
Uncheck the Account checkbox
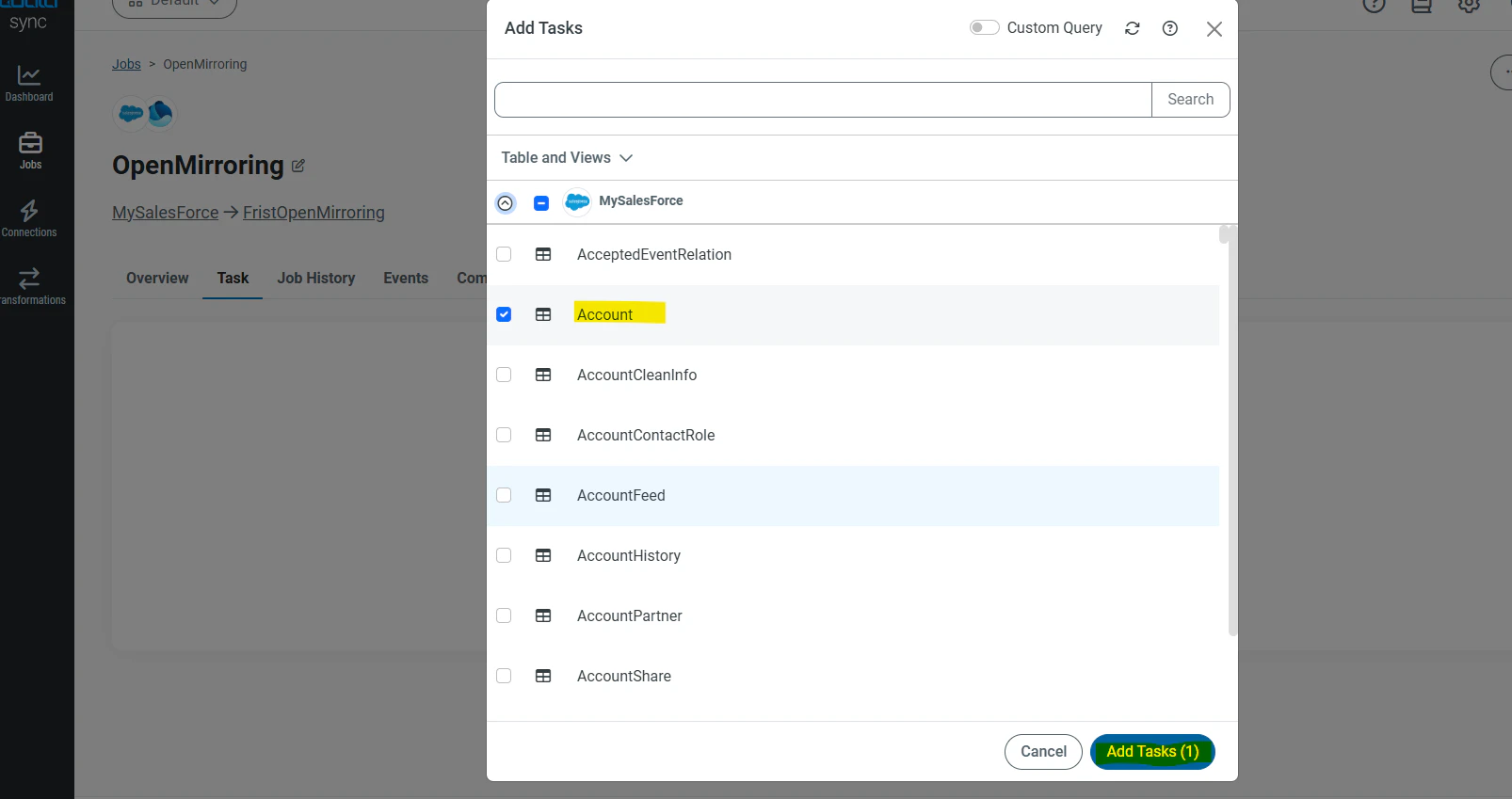504,314
